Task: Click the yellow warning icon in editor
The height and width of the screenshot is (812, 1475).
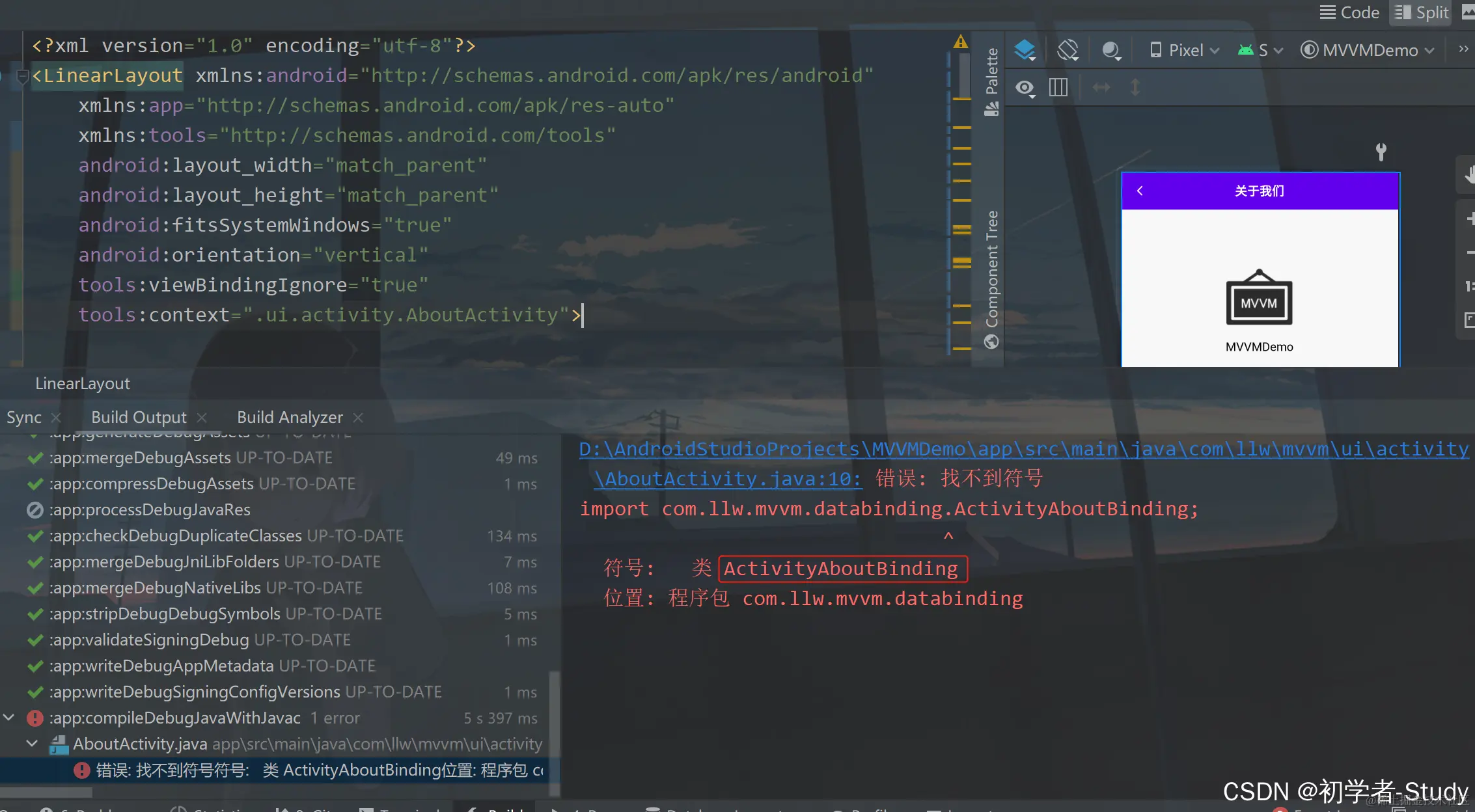Action: coord(961,42)
